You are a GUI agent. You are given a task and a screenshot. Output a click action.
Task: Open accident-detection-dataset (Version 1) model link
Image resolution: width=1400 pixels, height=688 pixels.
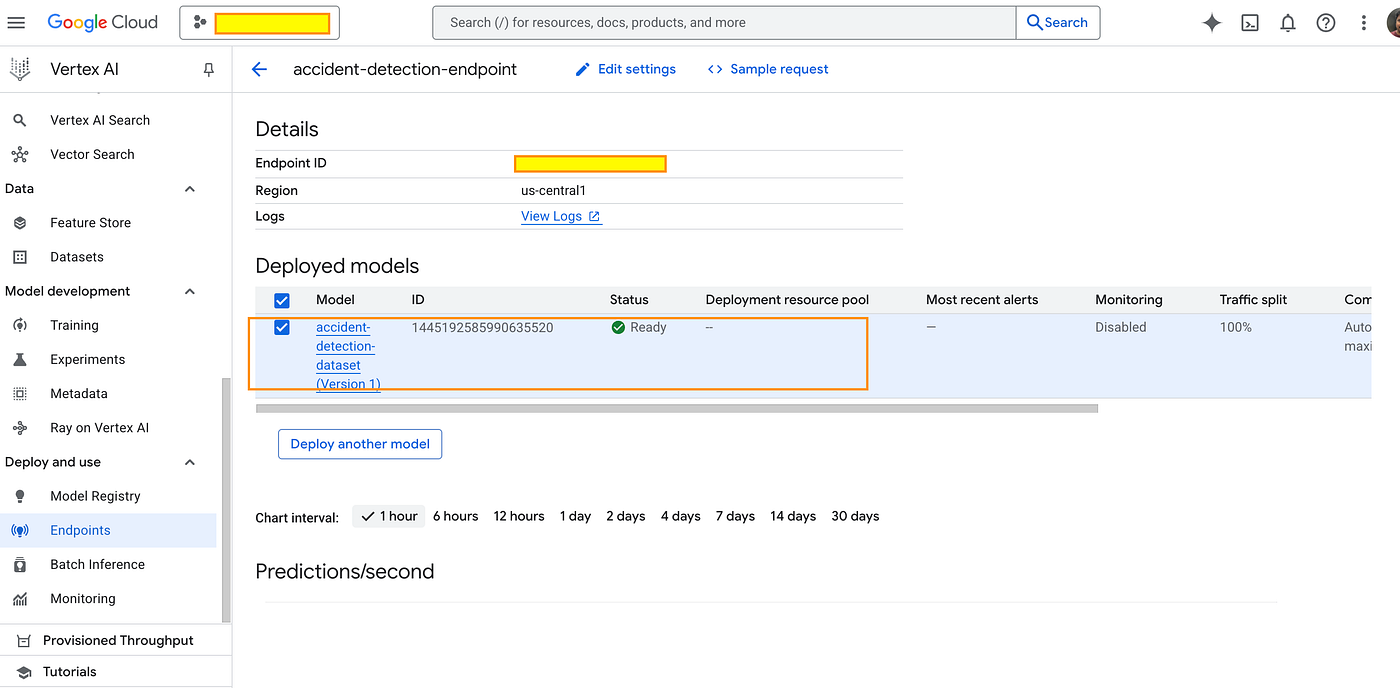coord(347,356)
